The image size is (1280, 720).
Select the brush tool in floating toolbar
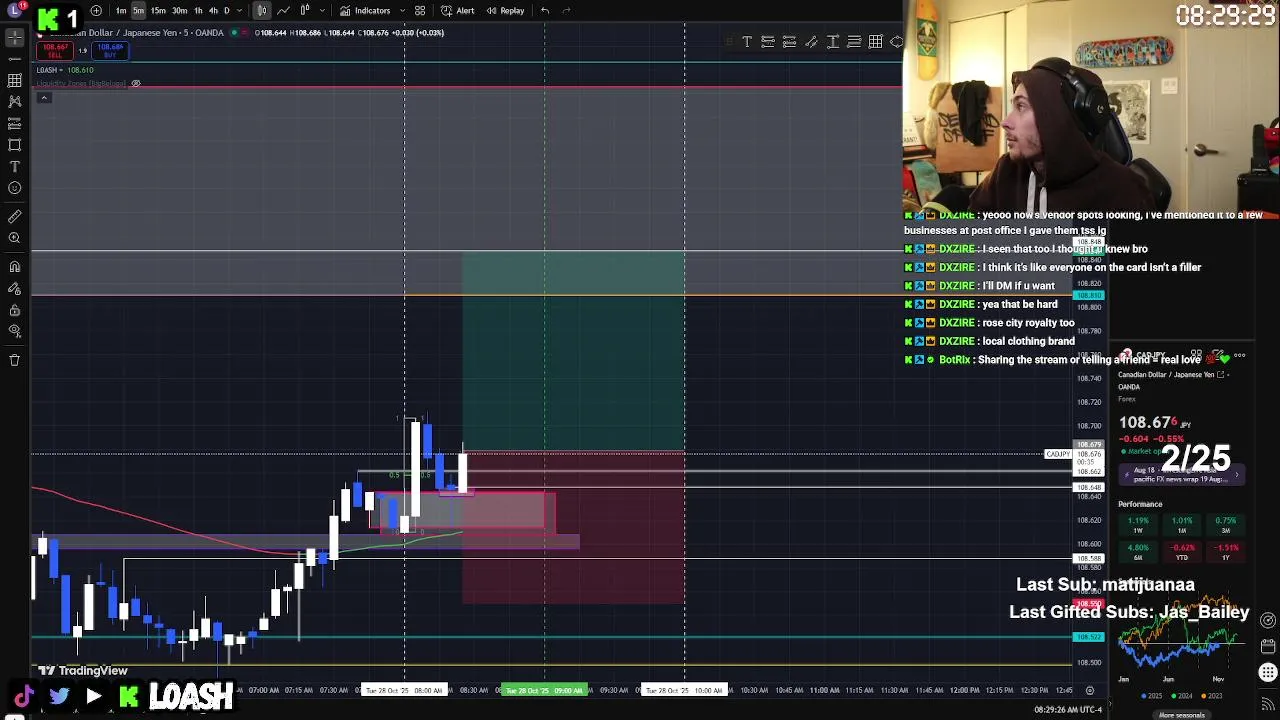pyautogui.click(x=811, y=42)
